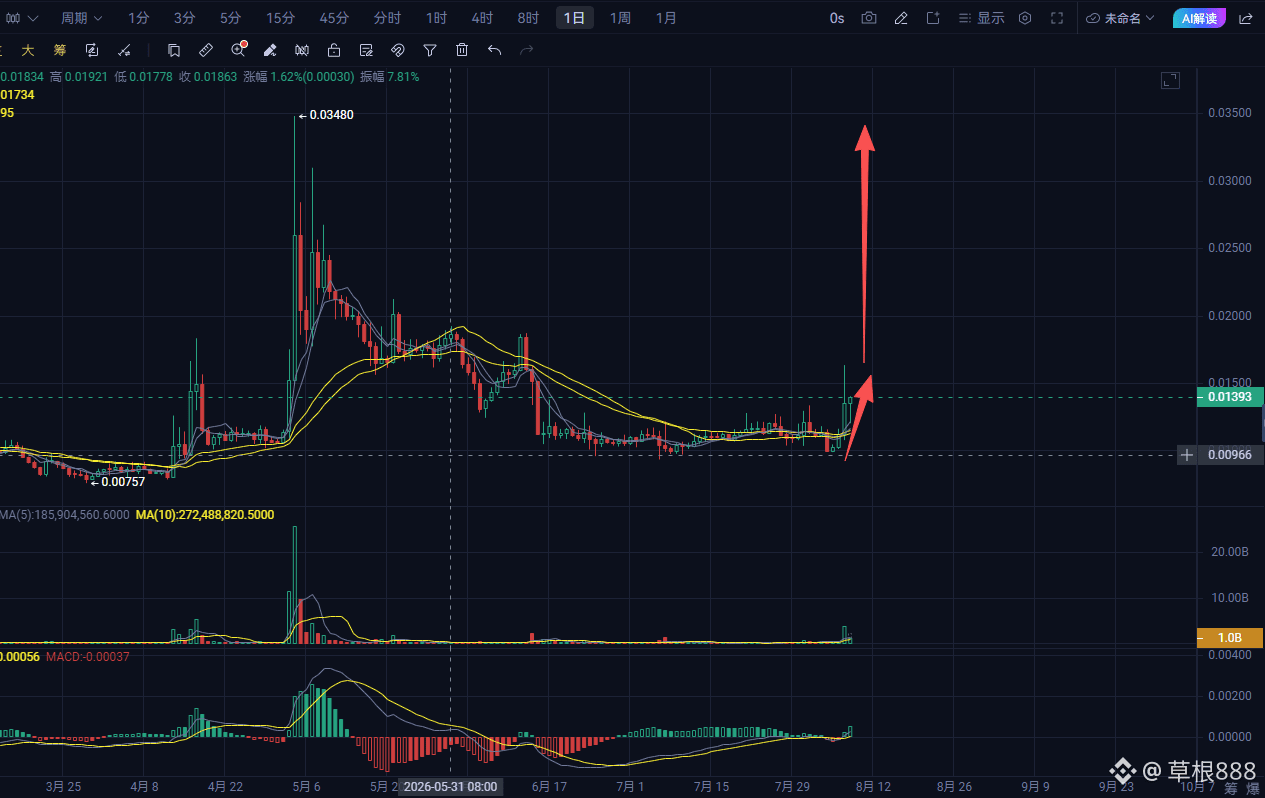Click the share arrow icon
Viewport: 1265px width, 798px height.
pos(1245,18)
